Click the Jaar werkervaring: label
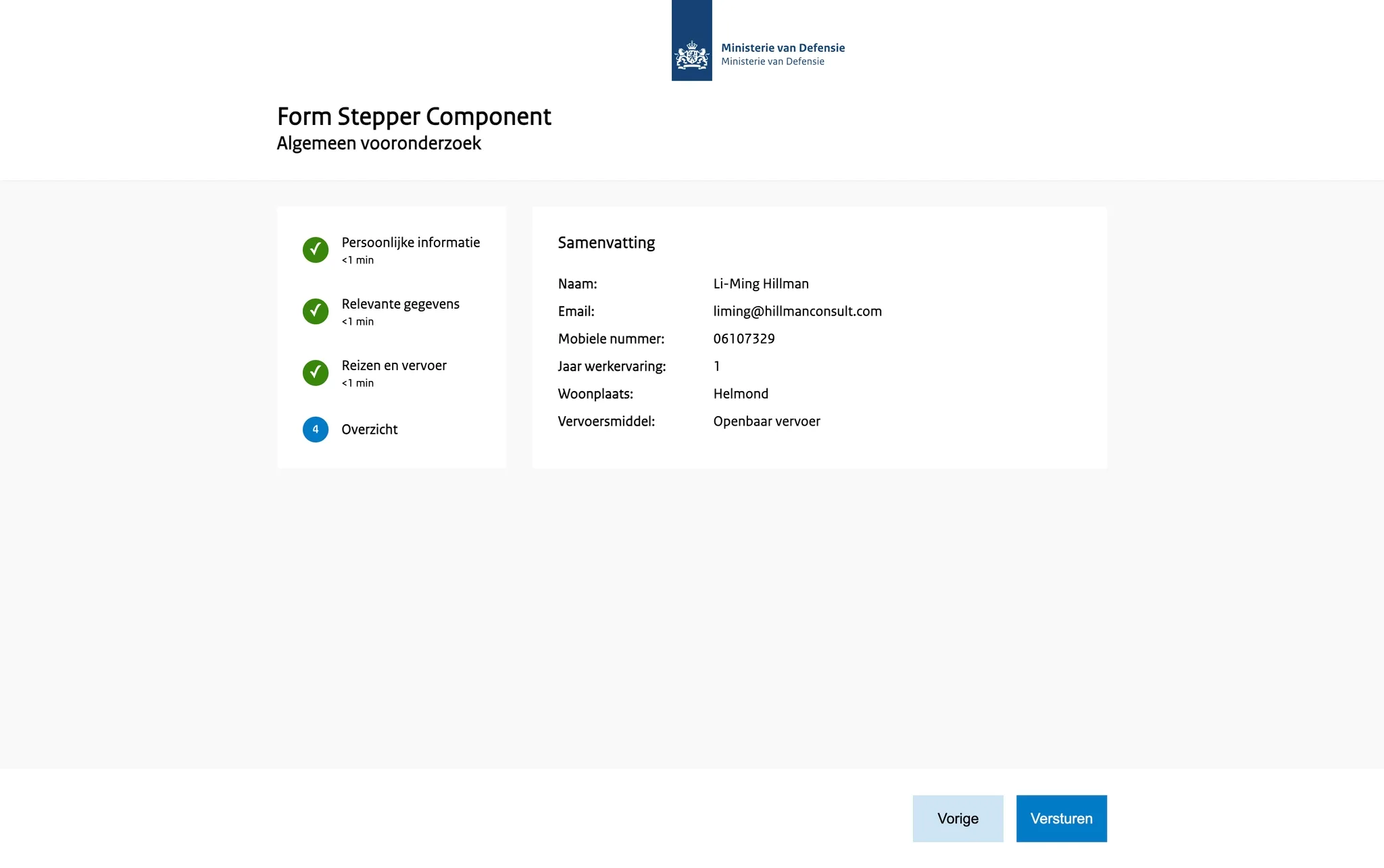 (x=612, y=367)
